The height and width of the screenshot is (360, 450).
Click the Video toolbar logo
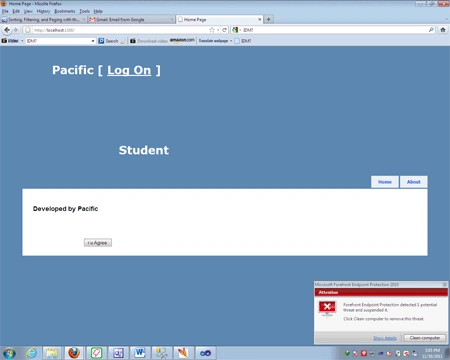click(x=10, y=41)
